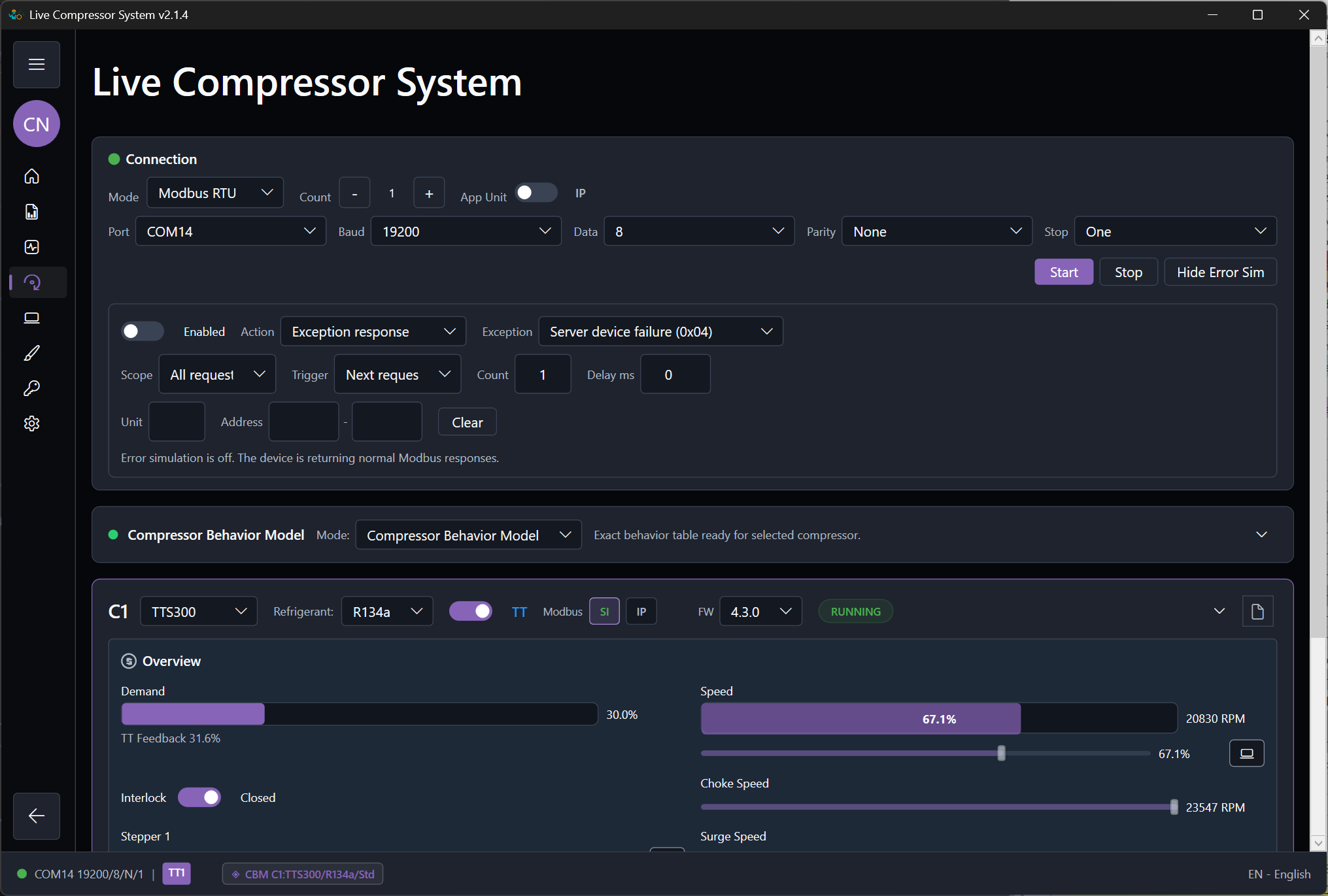Viewport: 1328px width, 896px height.
Task: Click the Choke Speed slider handle
Action: click(x=1174, y=807)
